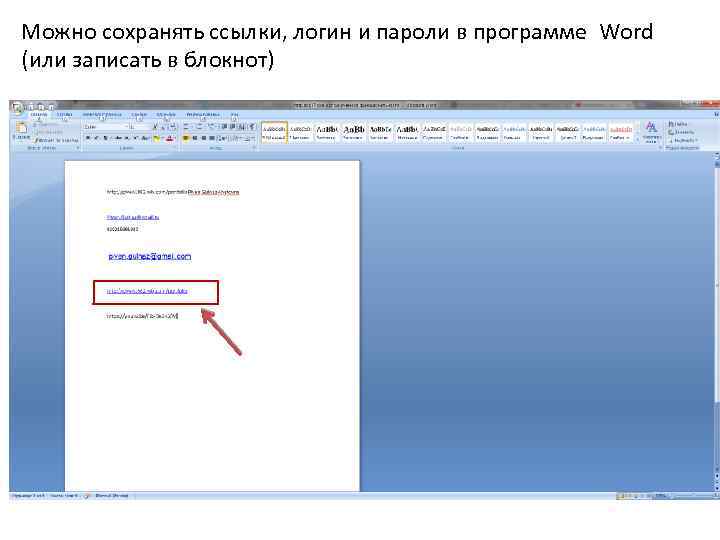
Task: Open the Clipboard group dialog launcher
Action: click(x=78, y=148)
